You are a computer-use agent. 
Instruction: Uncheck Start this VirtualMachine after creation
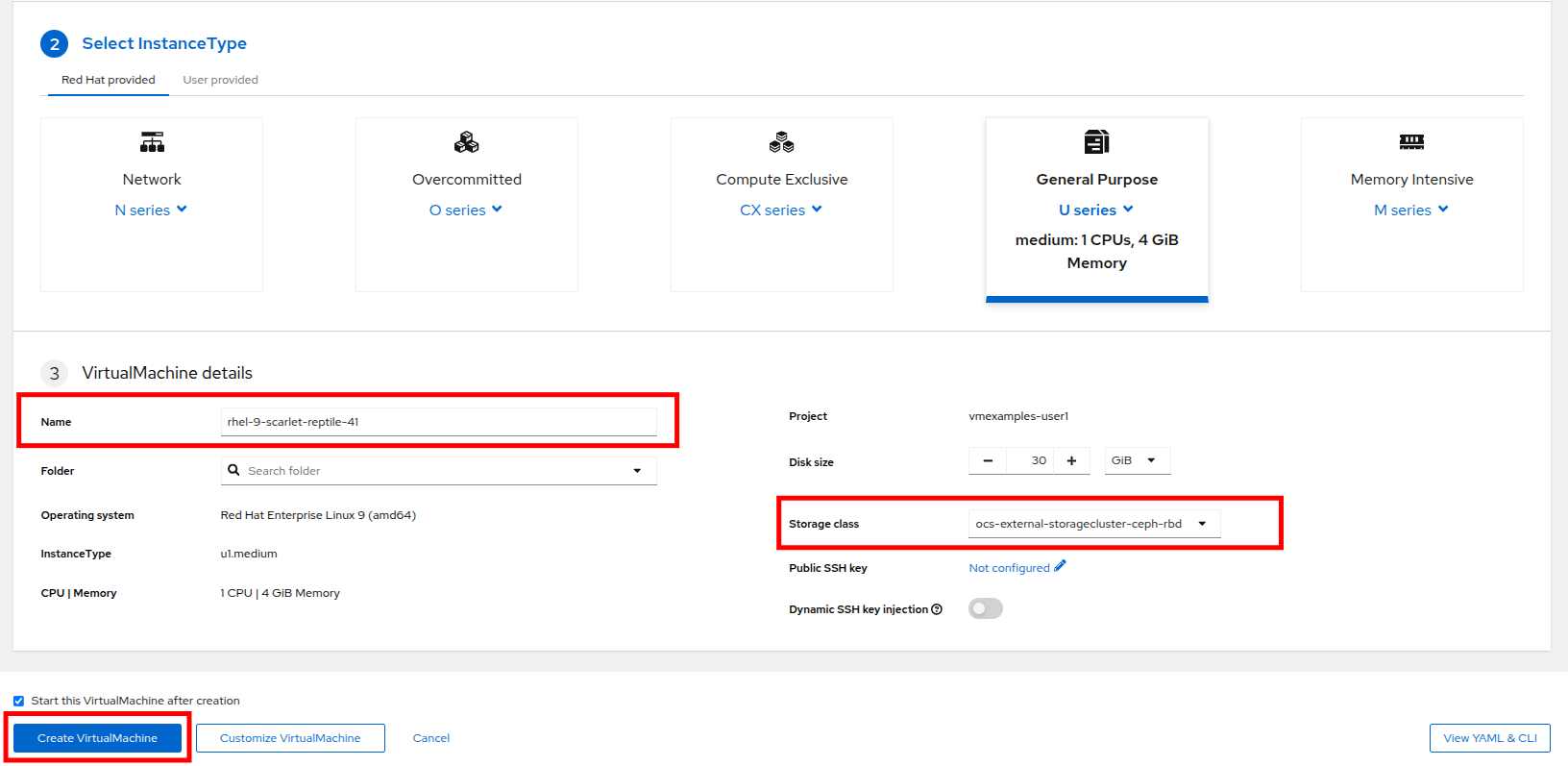coord(18,701)
